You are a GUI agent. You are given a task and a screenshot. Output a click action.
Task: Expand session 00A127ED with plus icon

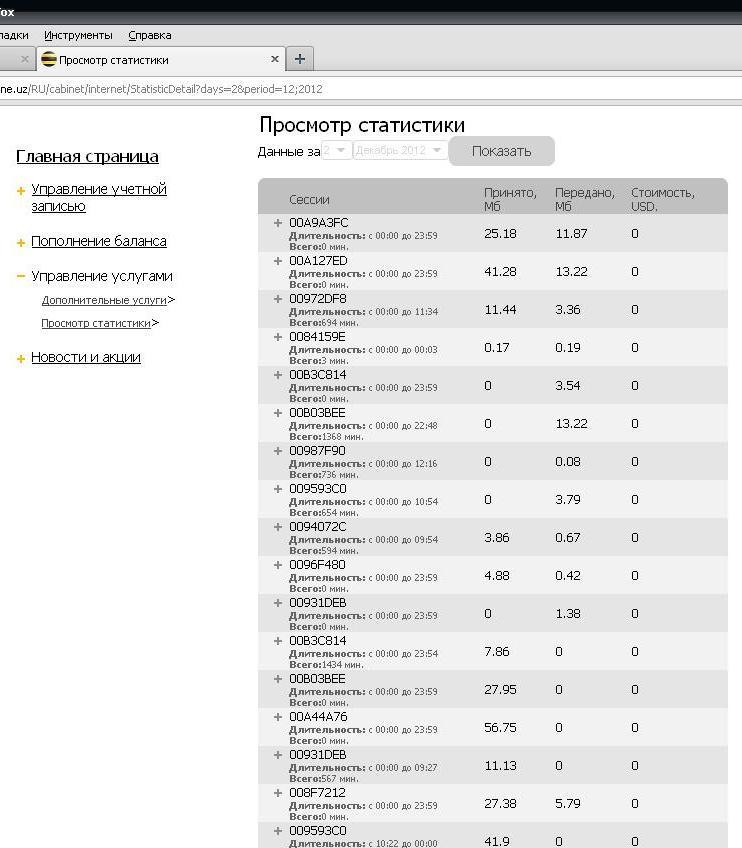coord(278,261)
